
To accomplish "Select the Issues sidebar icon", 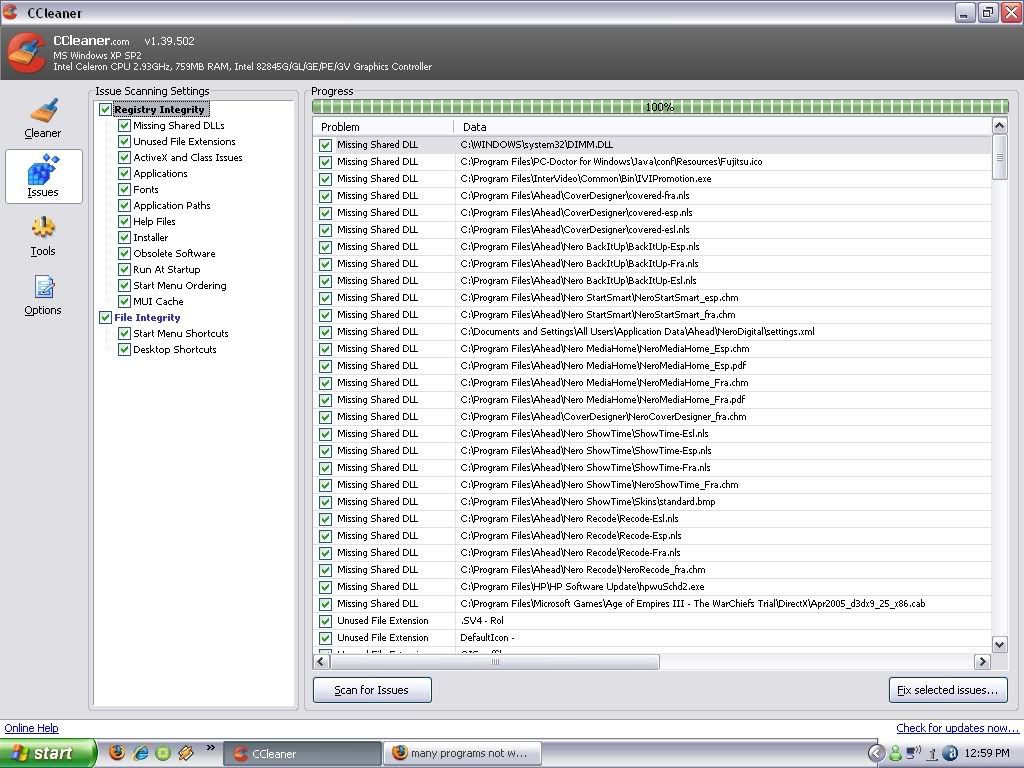I will (x=43, y=177).
